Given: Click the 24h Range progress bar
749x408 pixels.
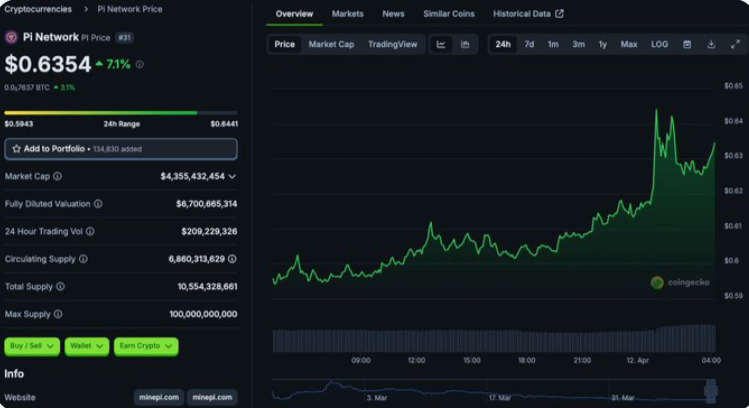Looking at the screenshot, I should pos(121,113).
